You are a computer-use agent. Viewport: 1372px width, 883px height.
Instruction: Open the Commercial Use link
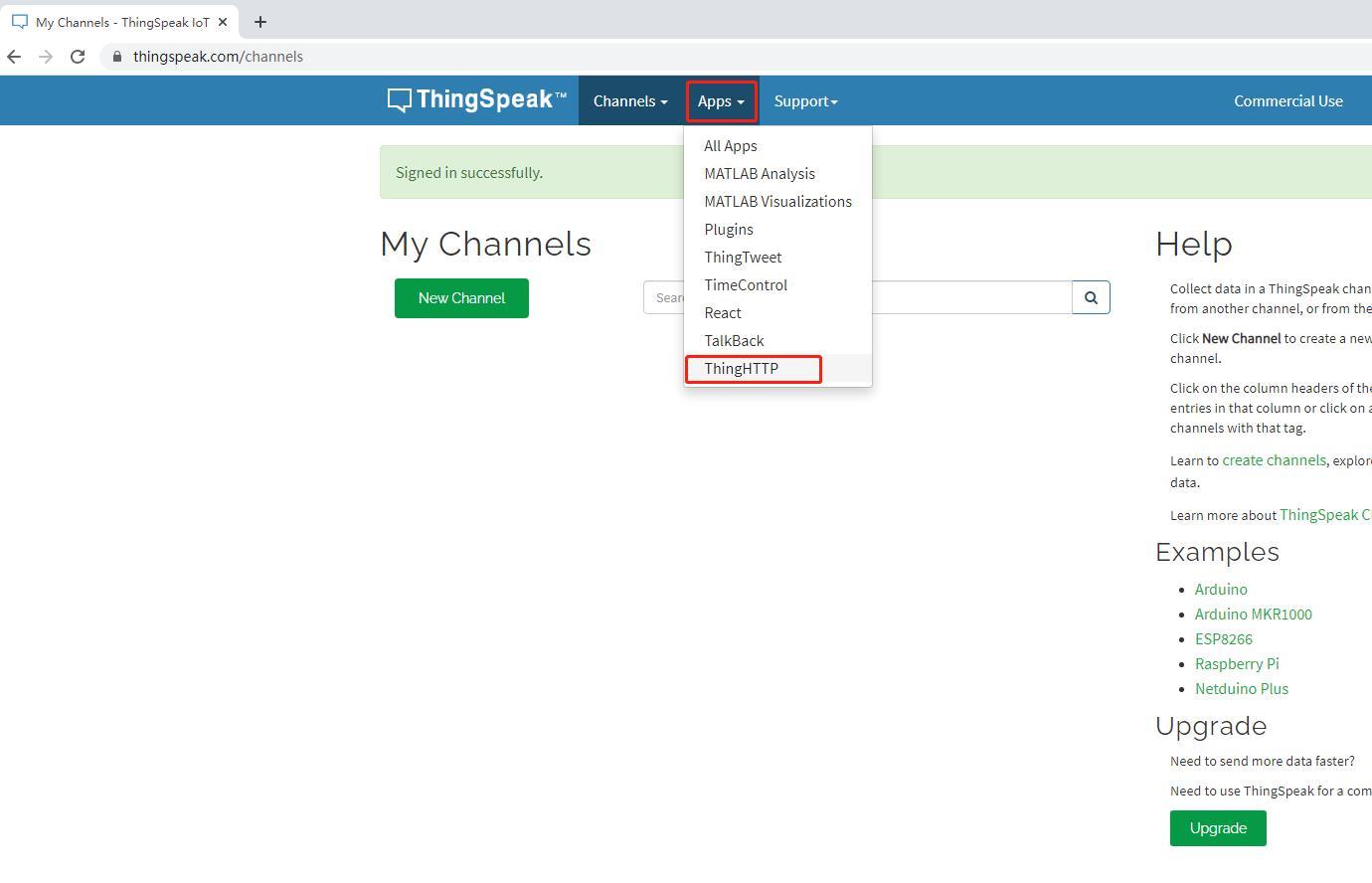pyautogui.click(x=1288, y=100)
